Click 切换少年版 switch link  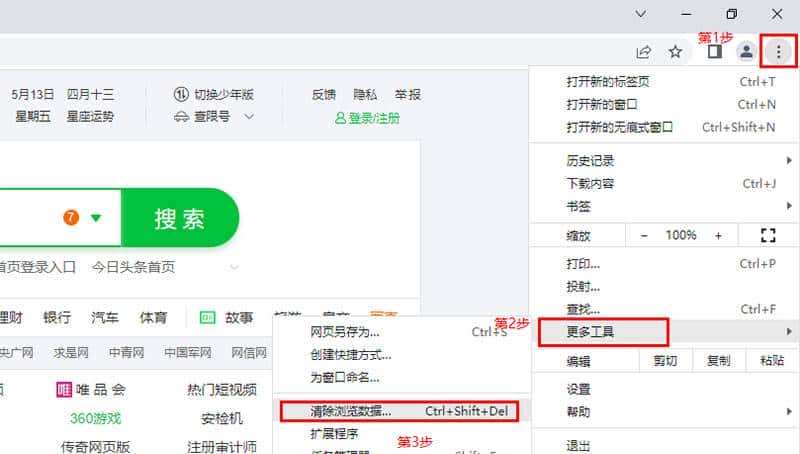[214, 94]
